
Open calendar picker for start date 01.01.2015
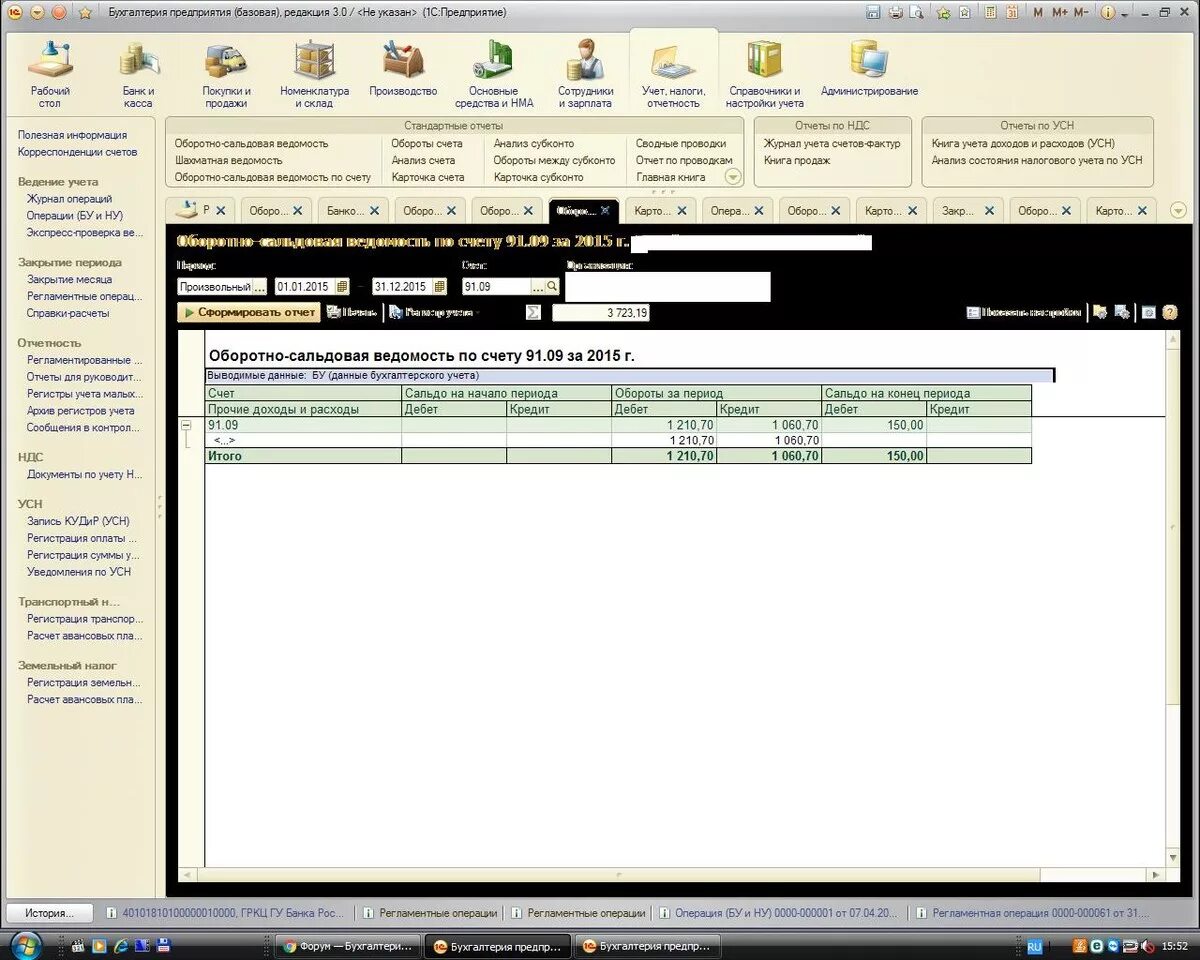pyautogui.click(x=341, y=286)
